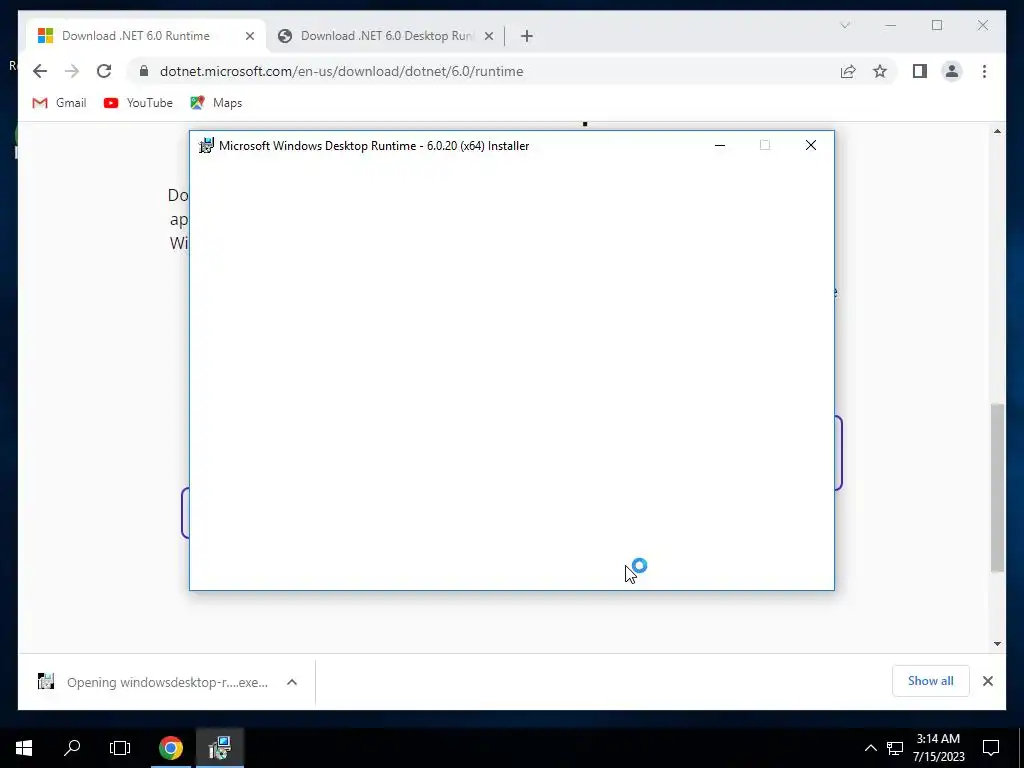Click the Show all downloads button
Viewport: 1024px width, 768px height.
click(931, 680)
